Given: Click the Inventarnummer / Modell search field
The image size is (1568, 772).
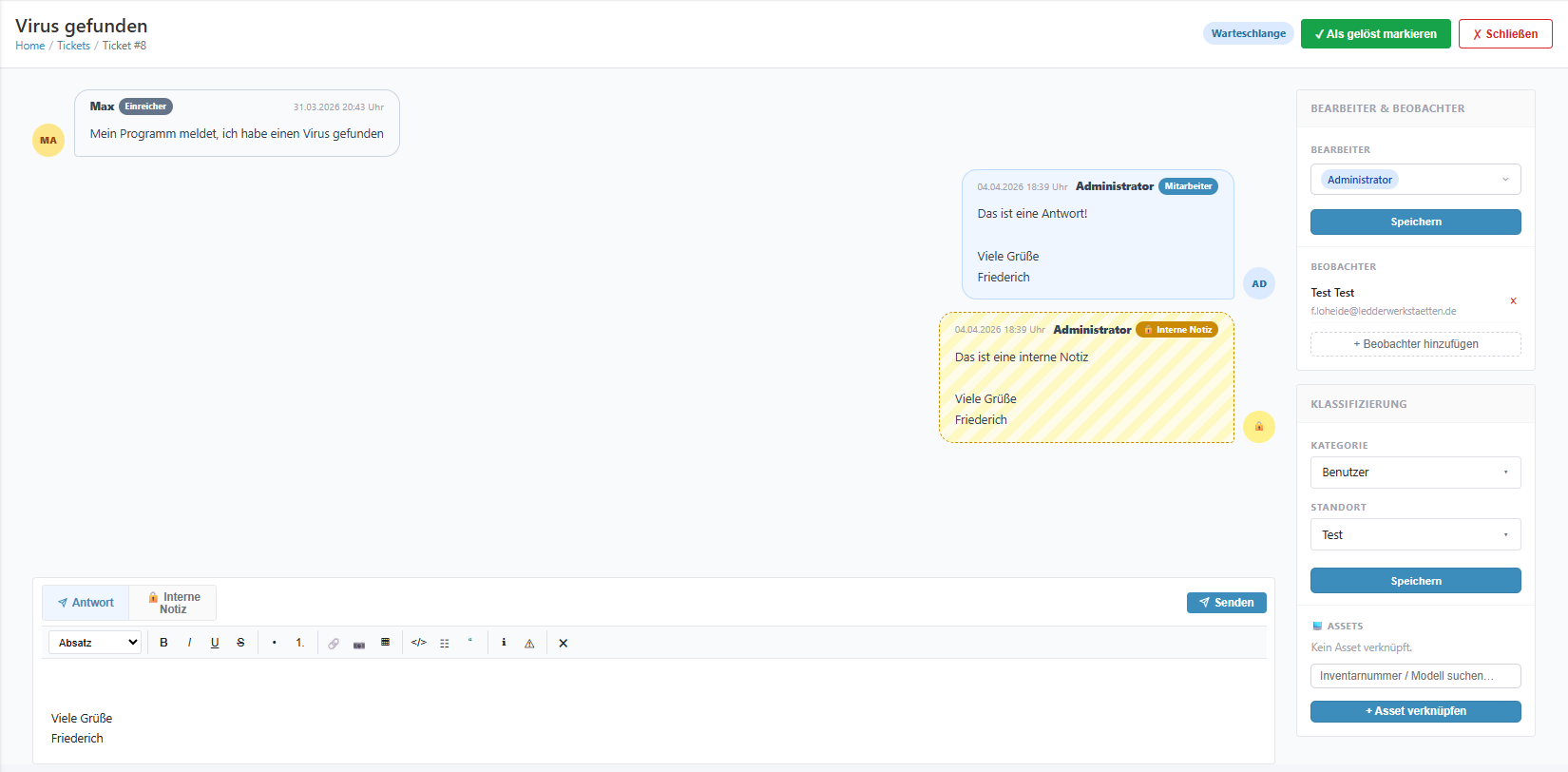Looking at the screenshot, I should coord(1415,676).
